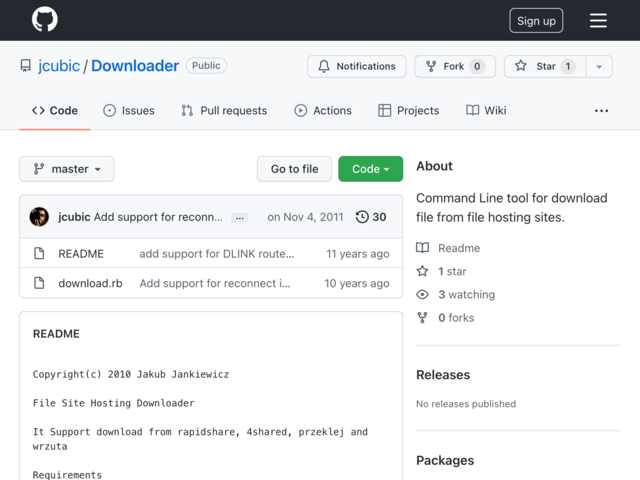The width and height of the screenshot is (640, 480).
Task: Open the hamburger navigation menu
Action: coord(598,21)
